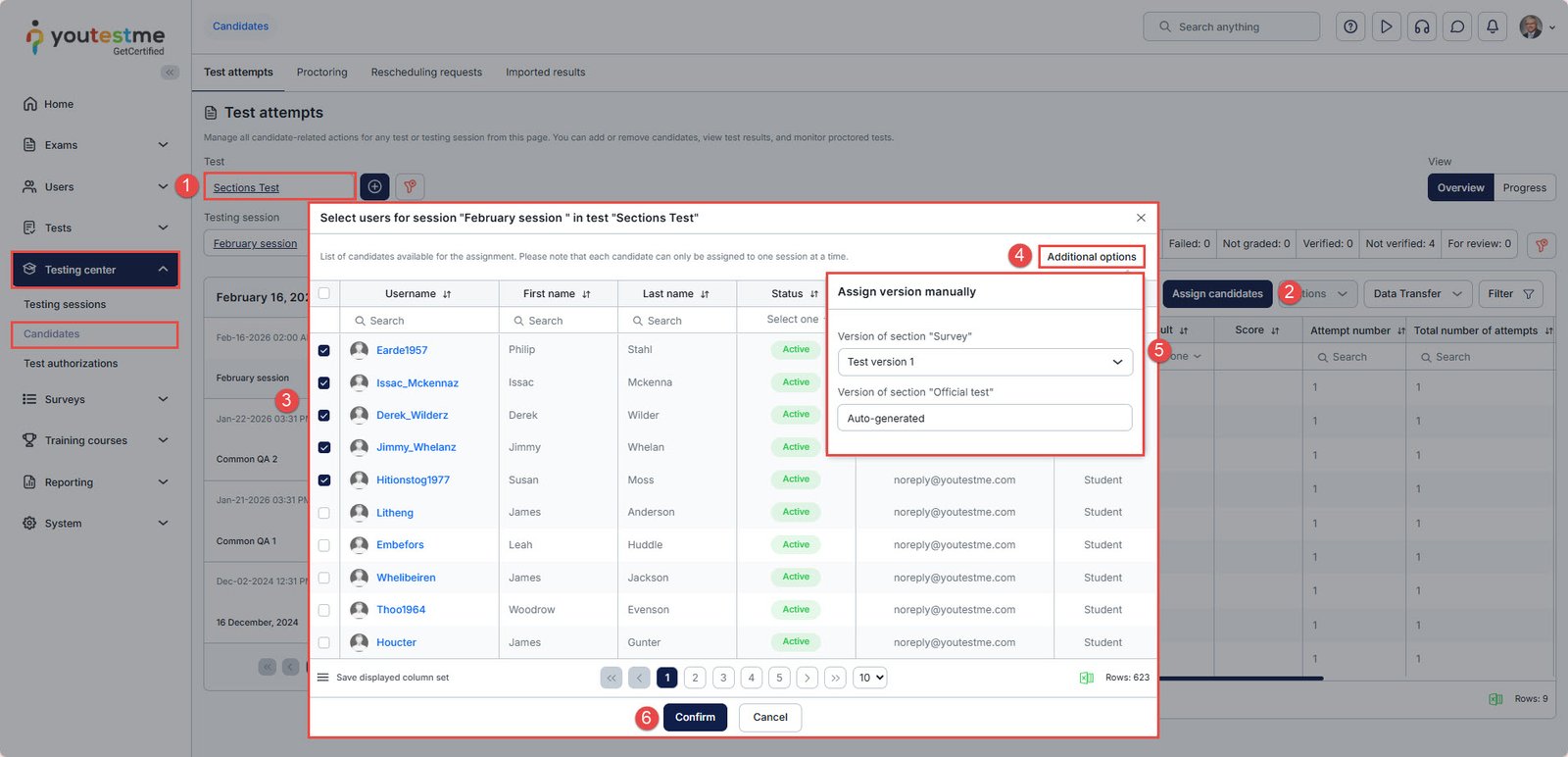Go to page 3 in the pagination
Image resolution: width=1568 pixels, height=757 pixels.
click(x=723, y=678)
